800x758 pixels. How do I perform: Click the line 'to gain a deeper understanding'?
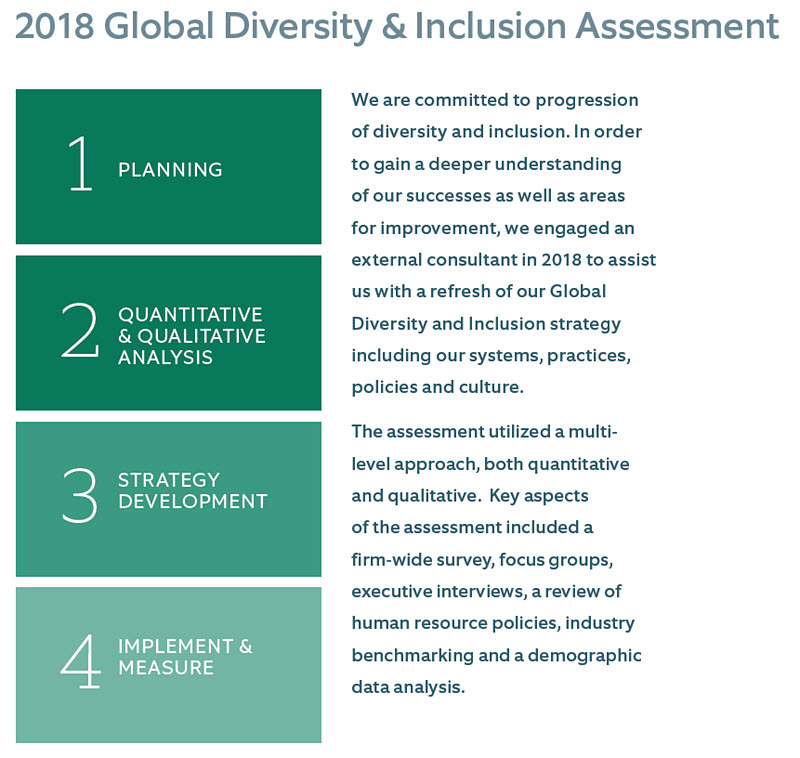486,165
